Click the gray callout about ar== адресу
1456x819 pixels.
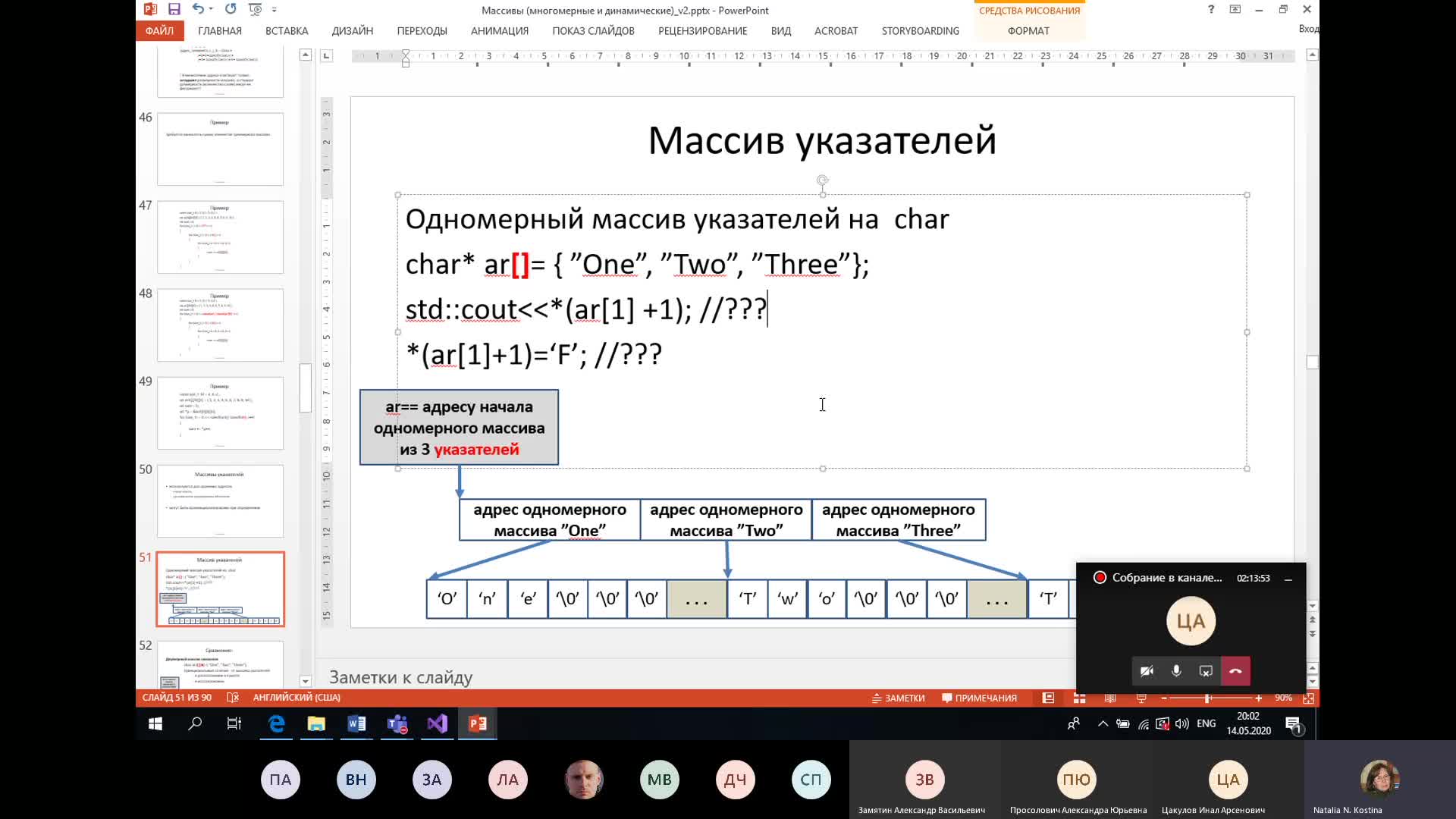459,428
